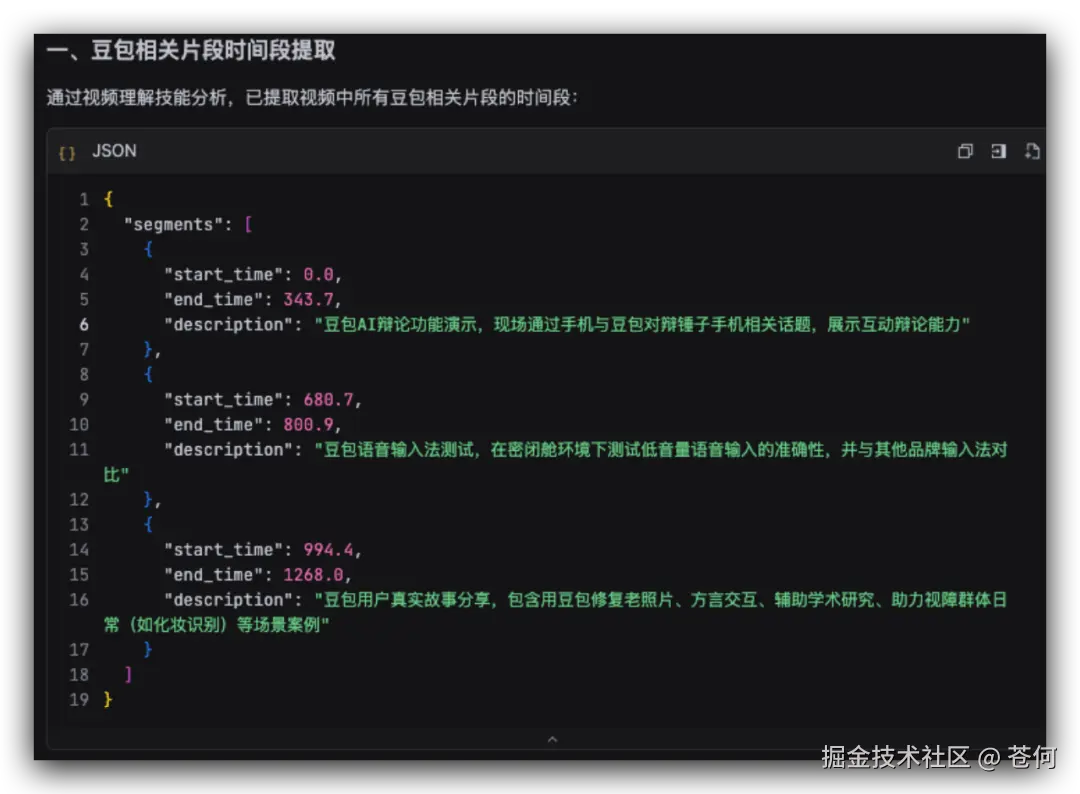Screen dimensions: 1080x794
Task: Click the closing brace on line 19
Action: pos(107,699)
